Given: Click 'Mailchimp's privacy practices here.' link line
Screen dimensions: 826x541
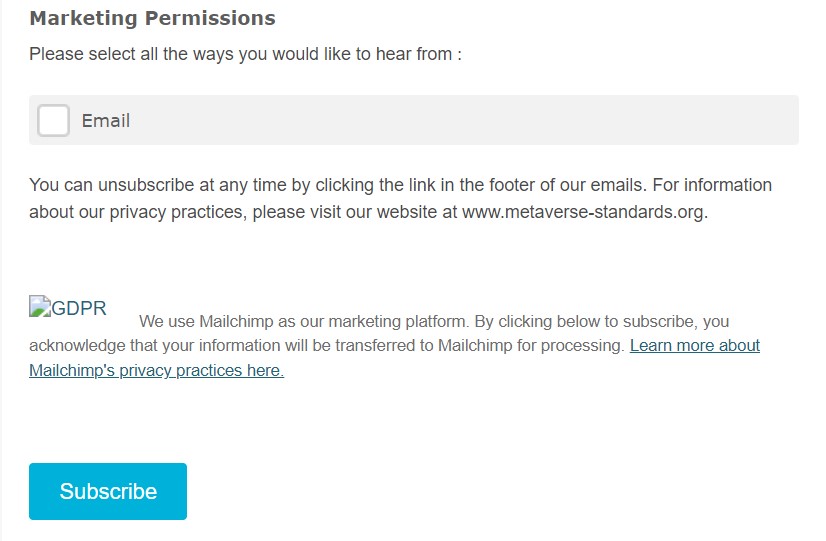Looking at the screenshot, I should (156, 371).
